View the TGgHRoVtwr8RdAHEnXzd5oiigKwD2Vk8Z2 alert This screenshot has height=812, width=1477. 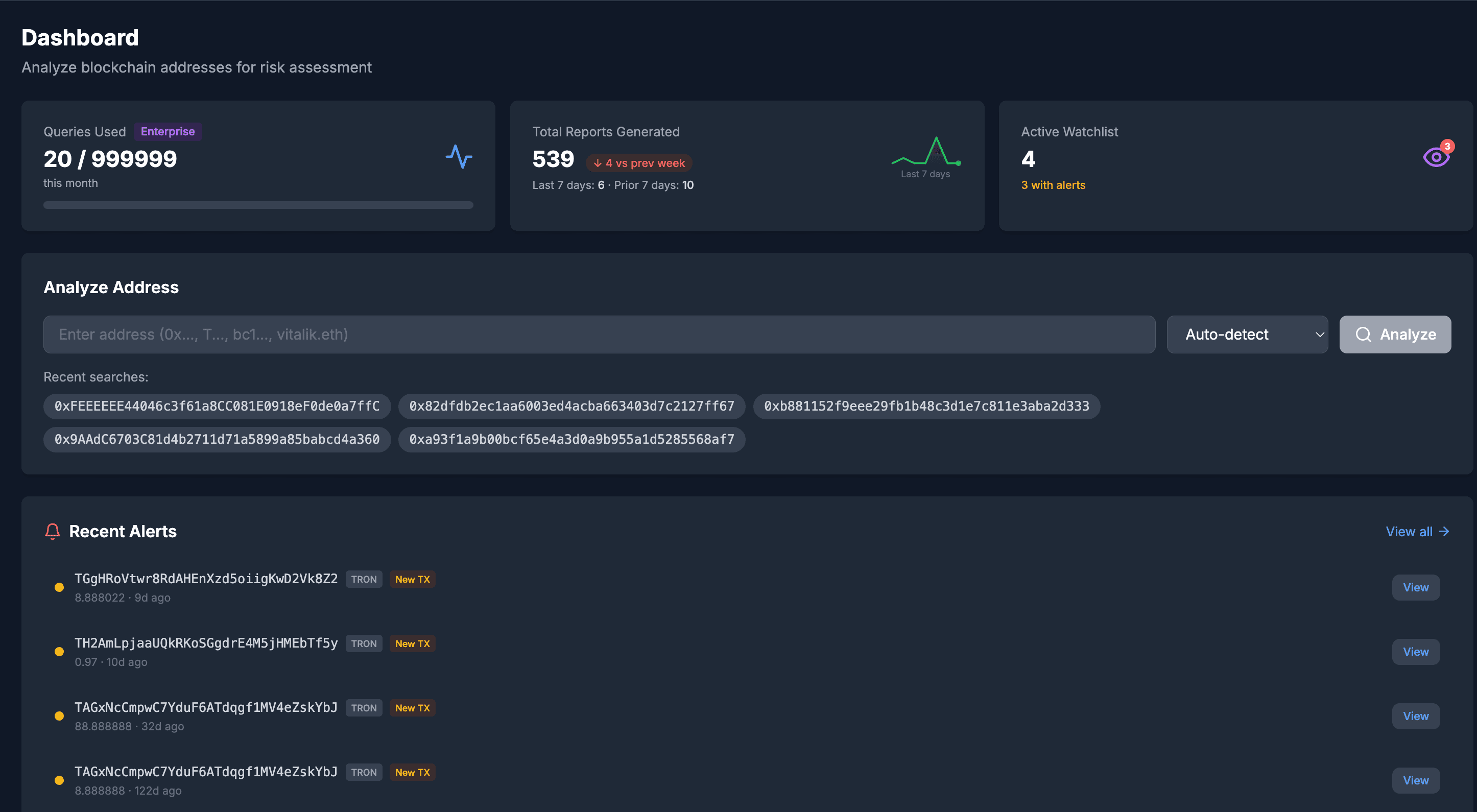1416,587
